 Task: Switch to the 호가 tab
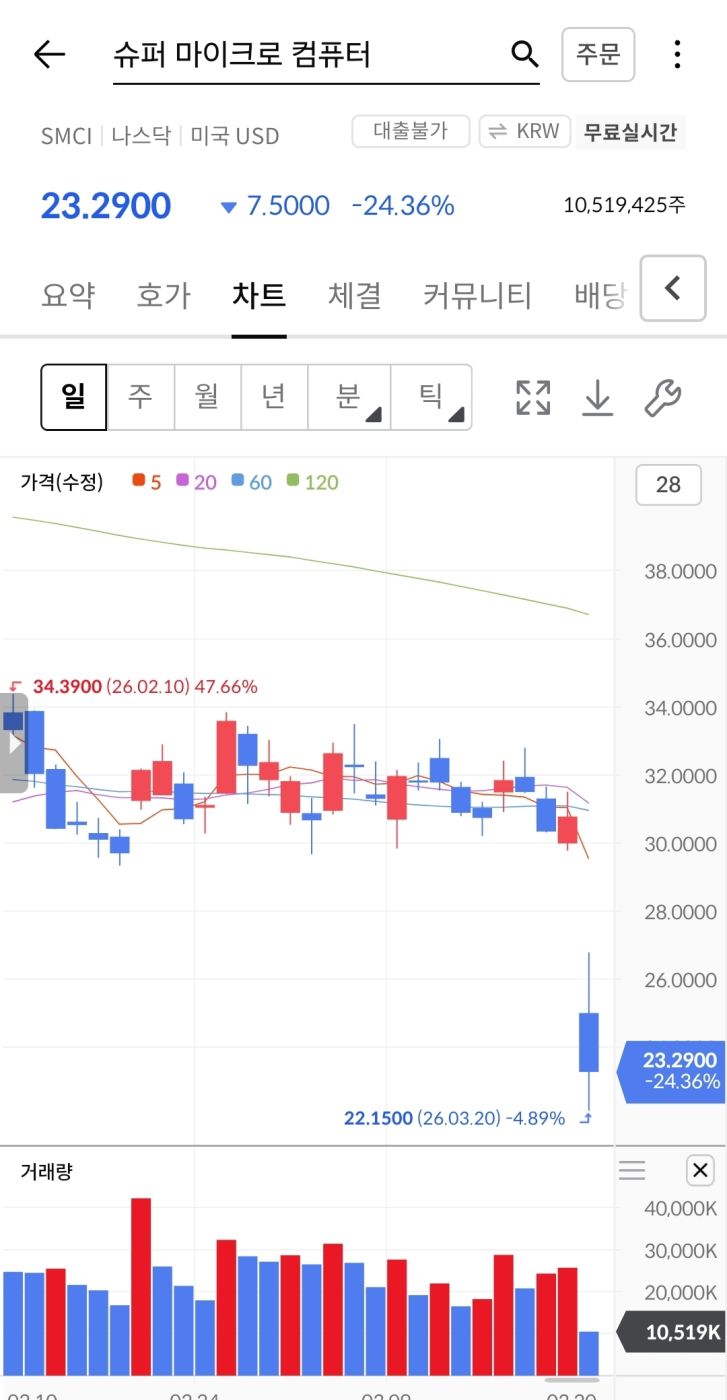[163, 295]
